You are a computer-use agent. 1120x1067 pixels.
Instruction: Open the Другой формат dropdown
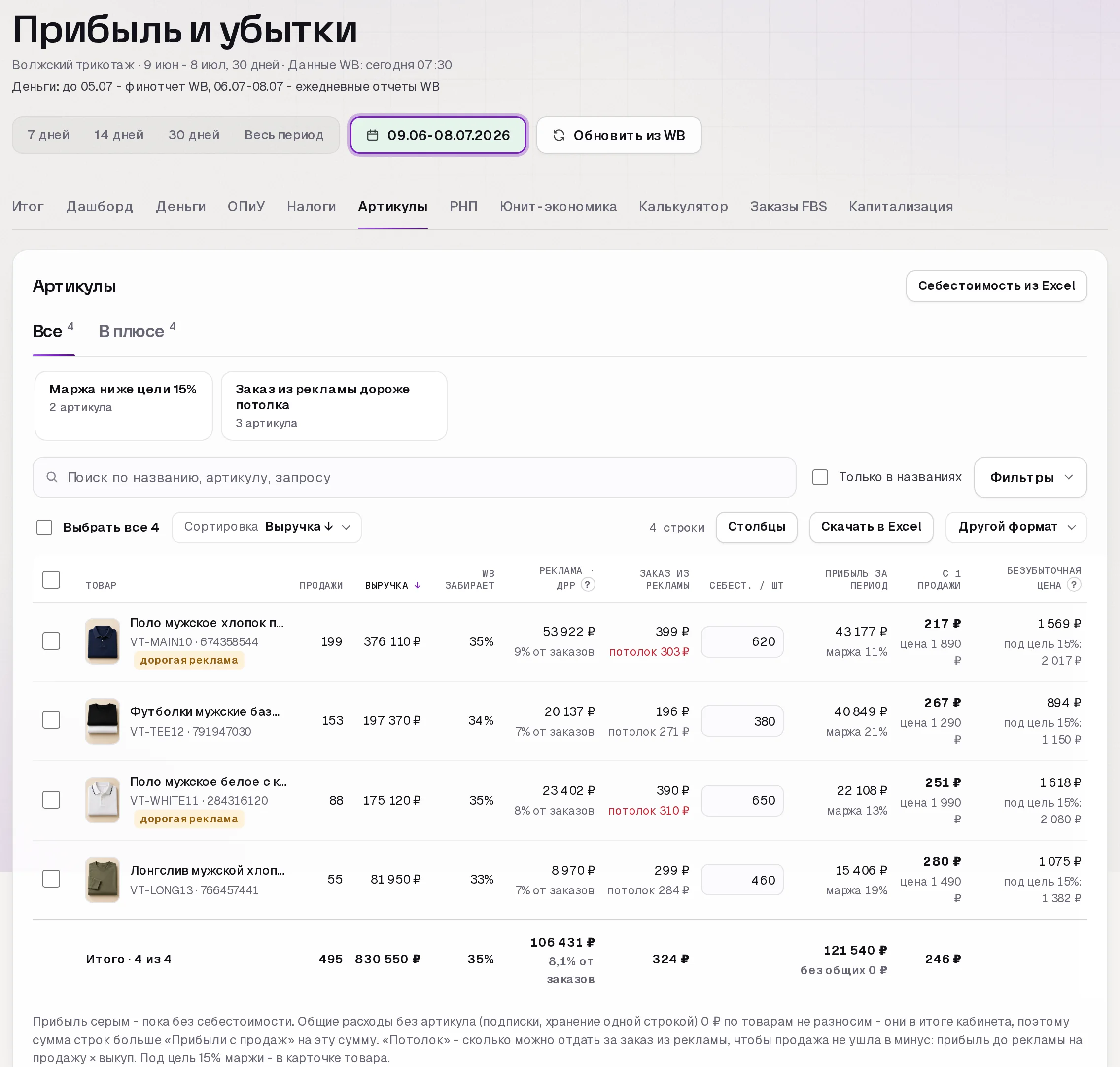click(1016, 527)
